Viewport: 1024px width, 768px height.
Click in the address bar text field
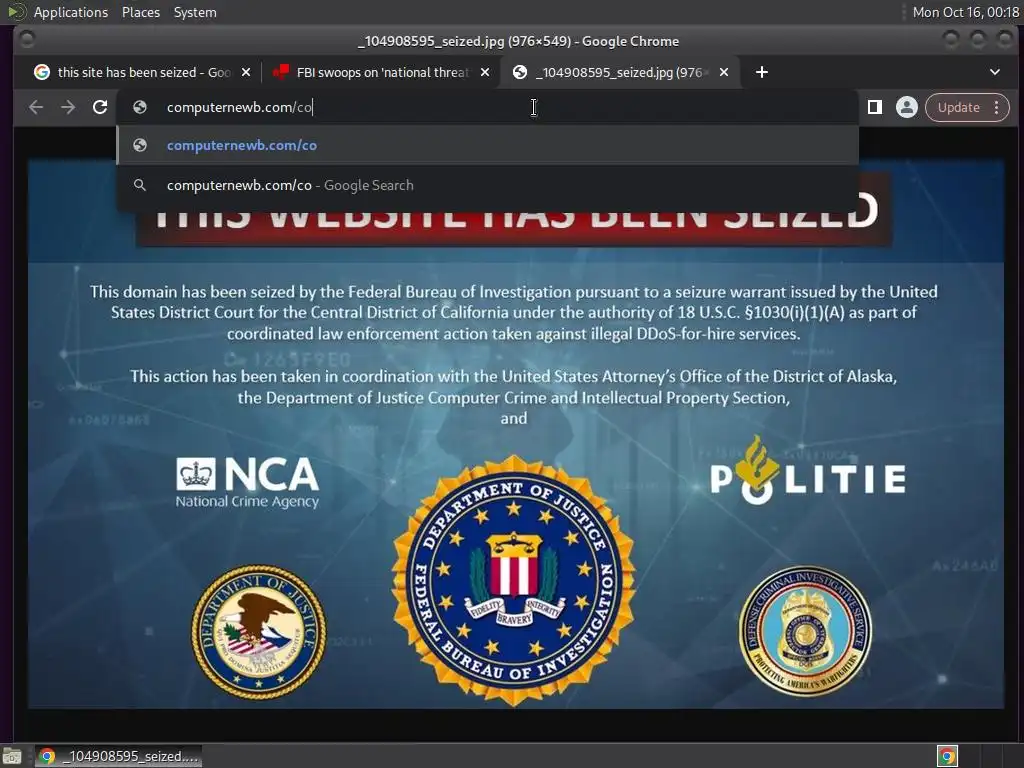click(487, 107)
